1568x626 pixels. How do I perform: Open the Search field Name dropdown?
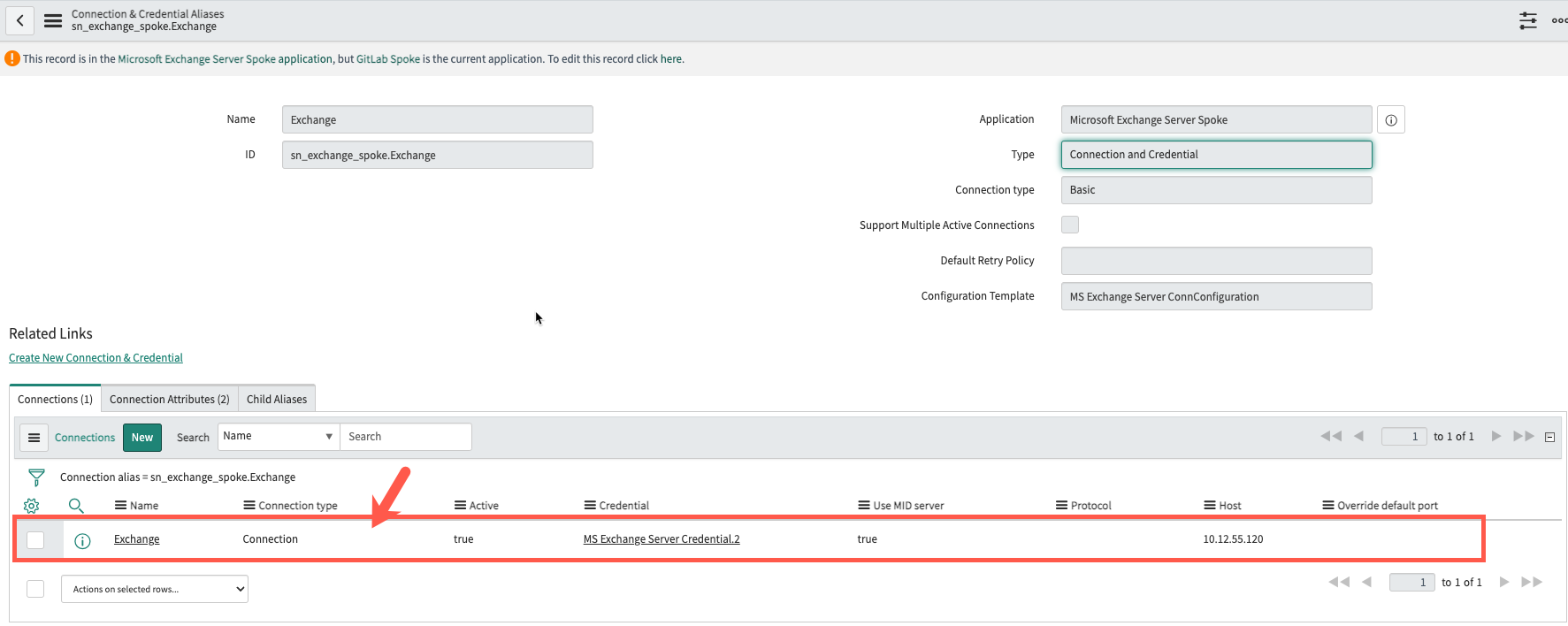click(279, 437)
